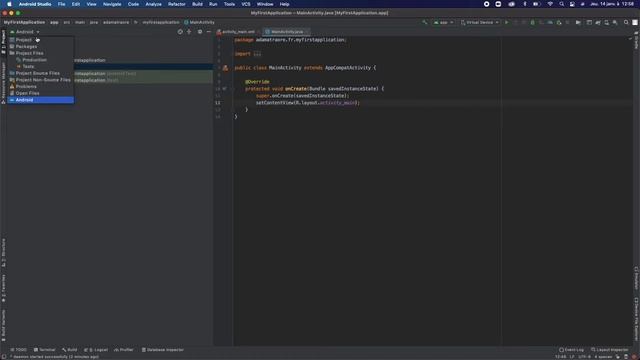Click Attach Debugger to Android Process icon
This screenshot has width=640, height=360.
click(559, 22)
